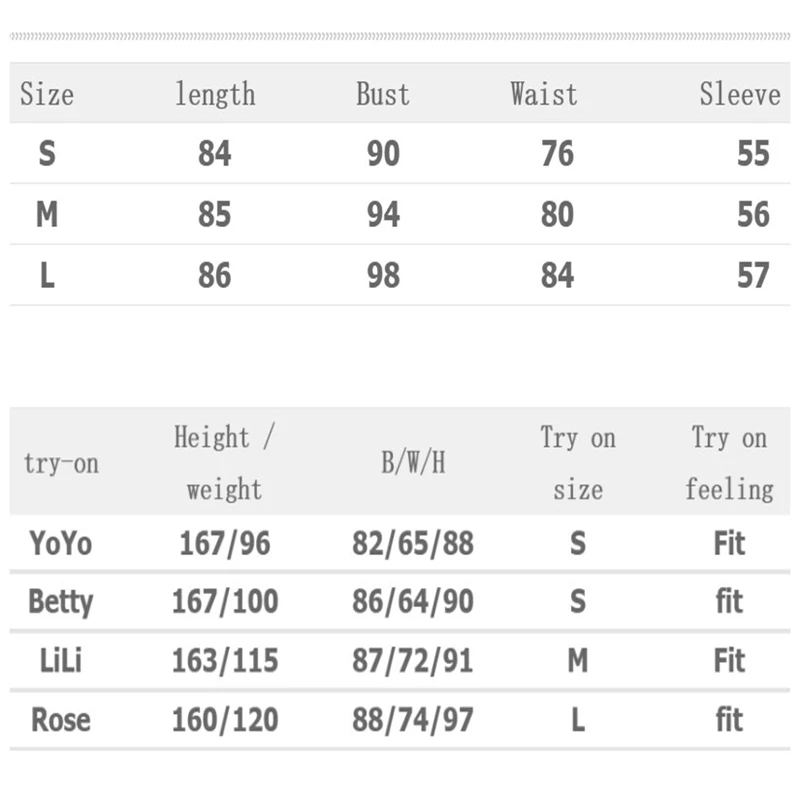This screenshot has width=800, height=800.
Task: Click the size S row label
Action: pyautogui.click(x=47, y=154)
